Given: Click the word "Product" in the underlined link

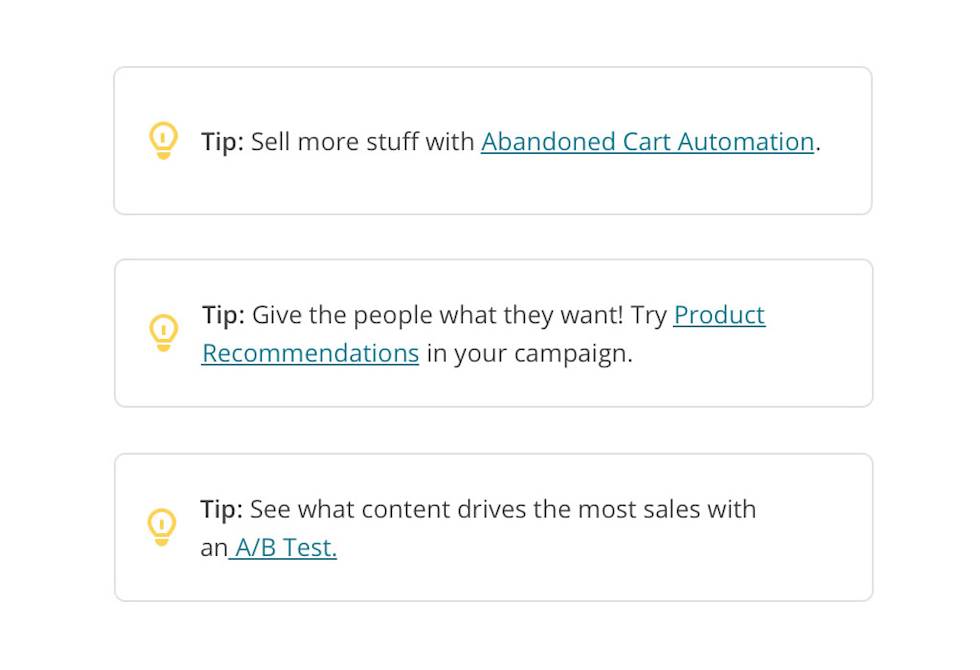Looking at the screenshot, I should click(x=719, y=315).
